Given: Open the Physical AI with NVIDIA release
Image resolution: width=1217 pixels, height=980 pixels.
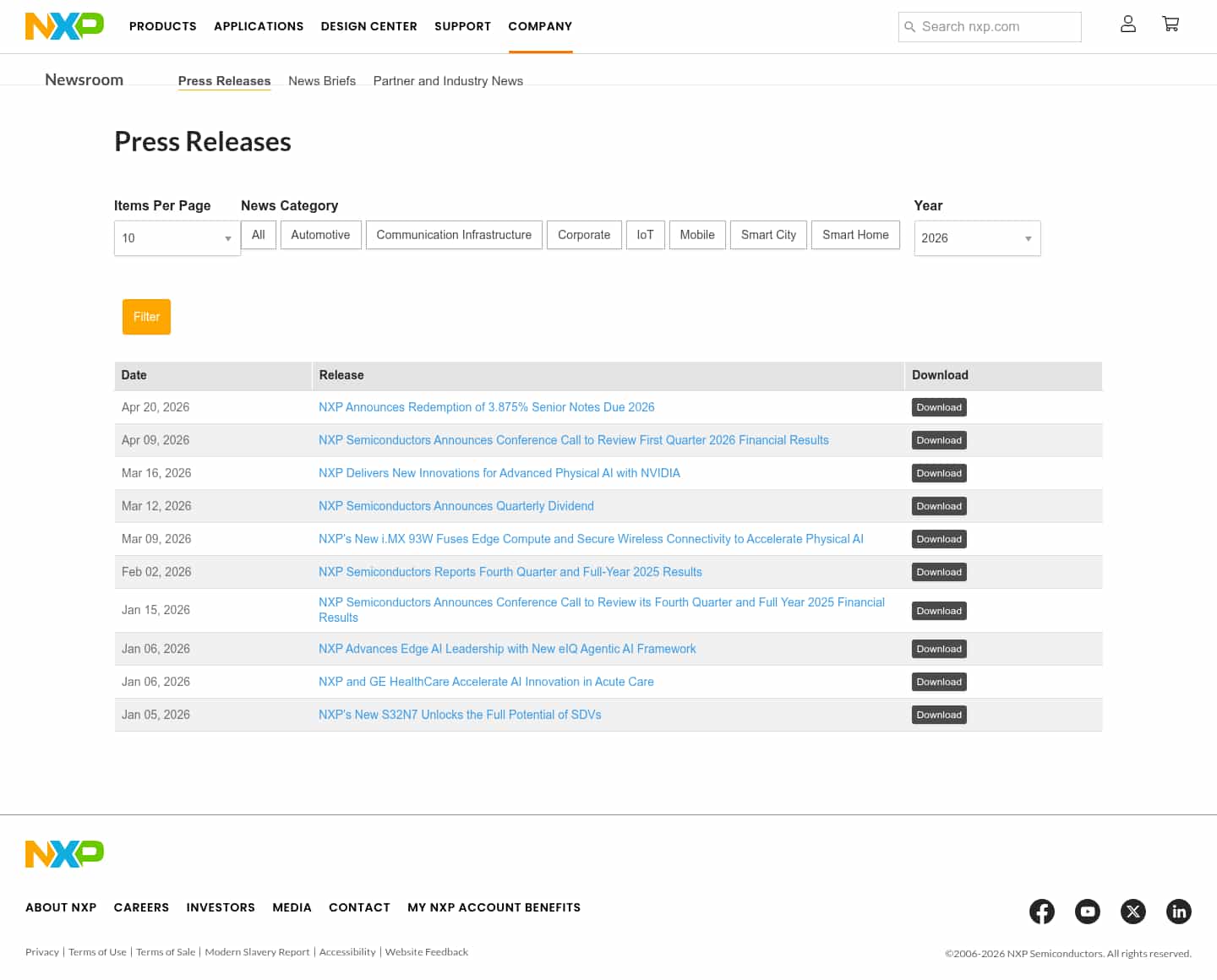Looking at the screenshot, I should pos(499,473).
